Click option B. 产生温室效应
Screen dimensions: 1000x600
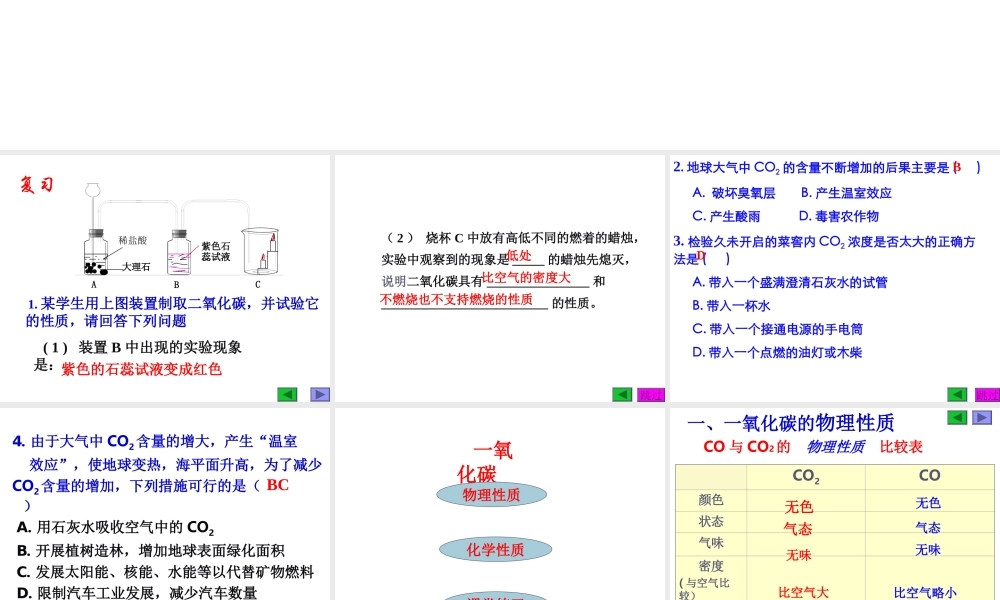point(846,193)
